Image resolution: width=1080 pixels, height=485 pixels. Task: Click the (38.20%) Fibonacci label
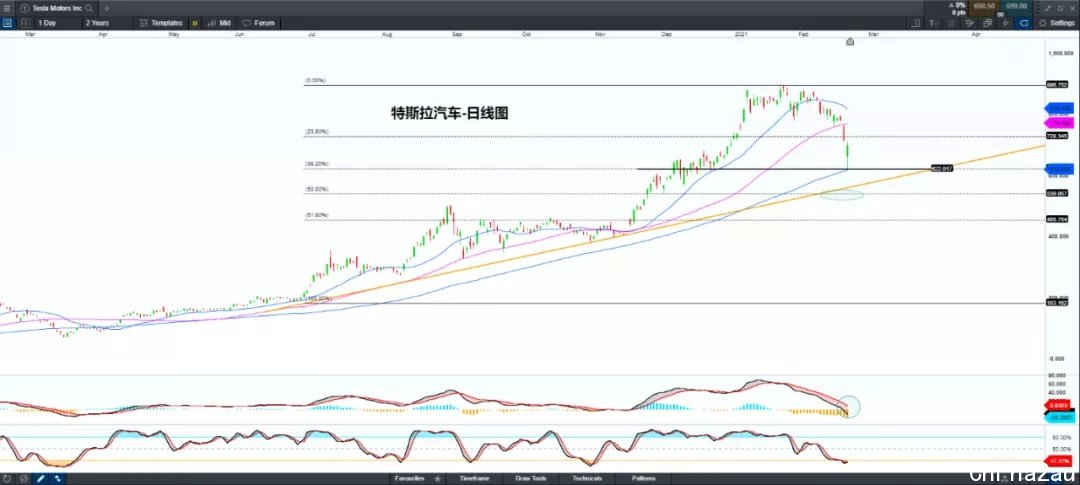317,164
